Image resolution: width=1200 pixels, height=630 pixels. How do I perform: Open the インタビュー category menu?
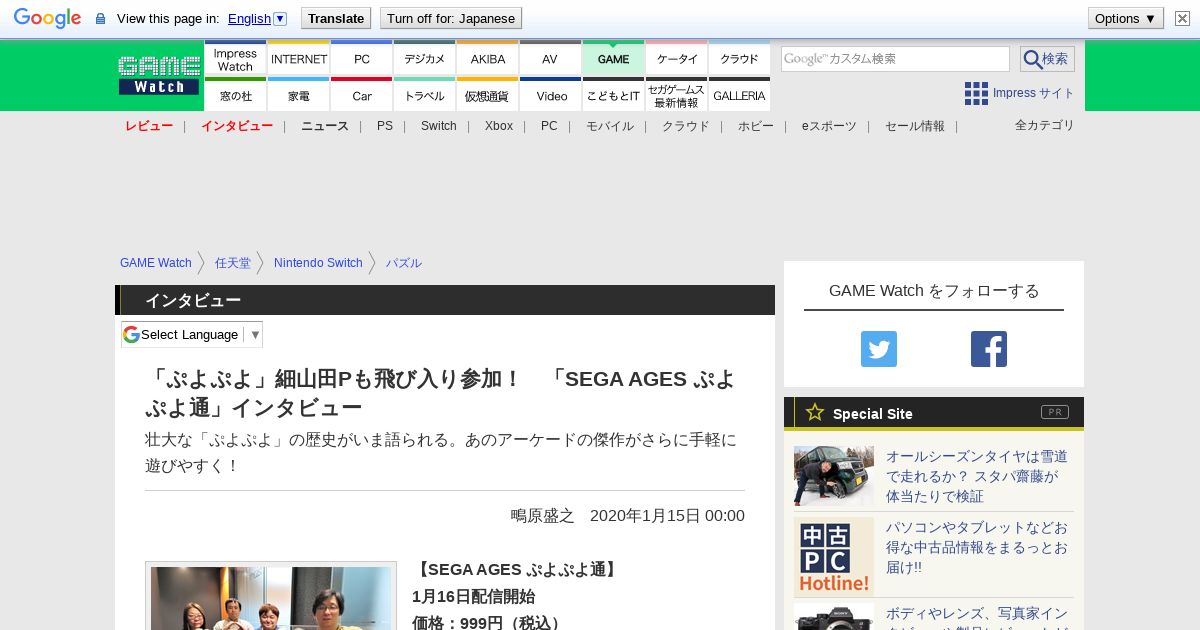(237, 126)
